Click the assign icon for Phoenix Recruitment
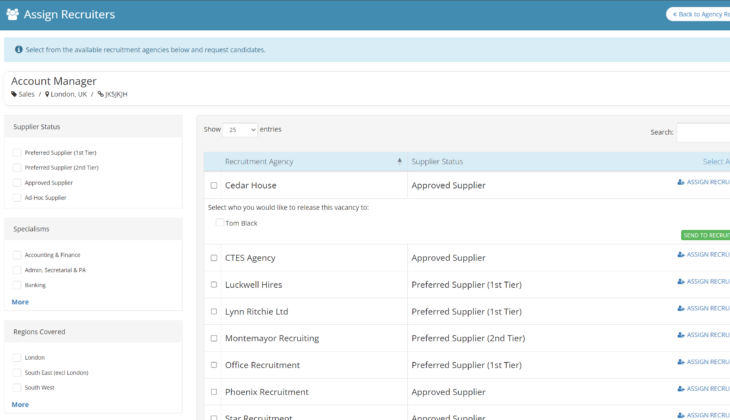 [681, 389]
